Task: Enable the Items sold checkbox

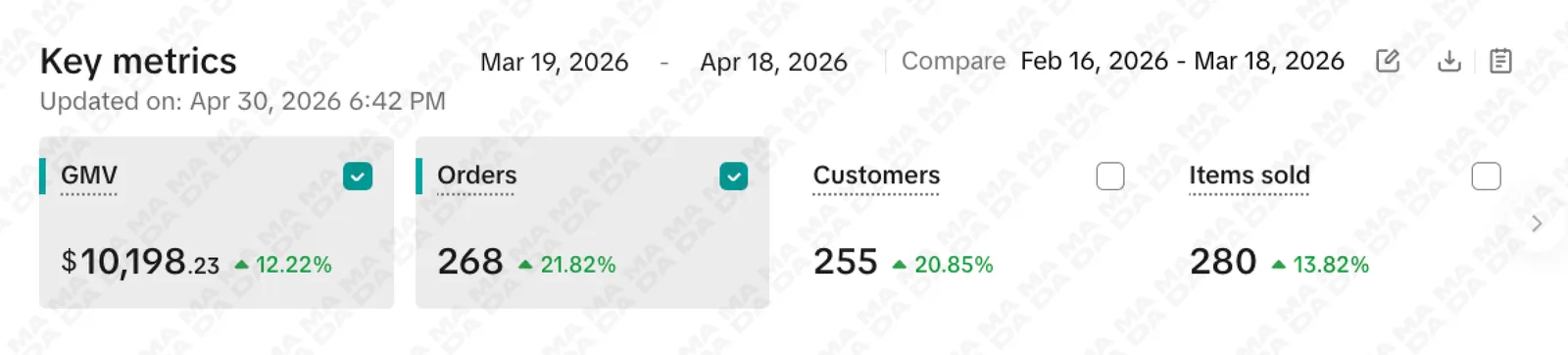Action: pos(1487,177)
